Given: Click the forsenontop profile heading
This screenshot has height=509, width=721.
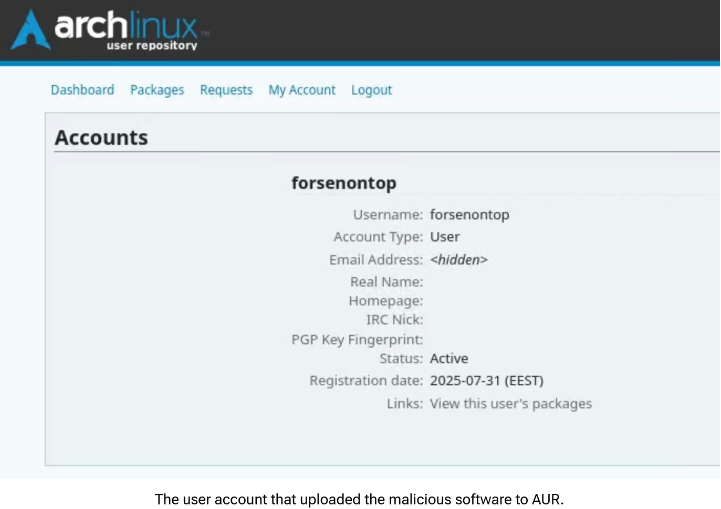Looking at the screenshot, I should point(344,183).
